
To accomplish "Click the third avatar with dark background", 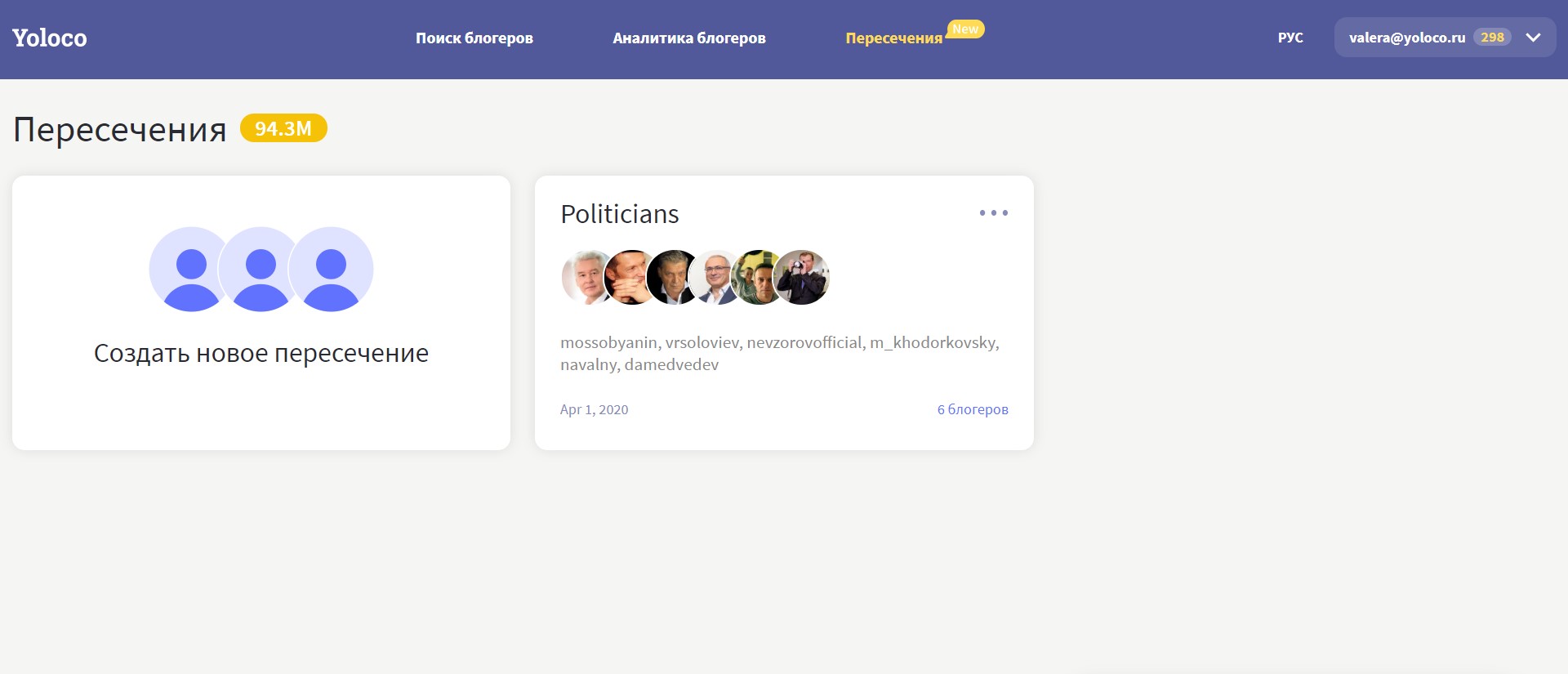I will (x=673, y=278).
